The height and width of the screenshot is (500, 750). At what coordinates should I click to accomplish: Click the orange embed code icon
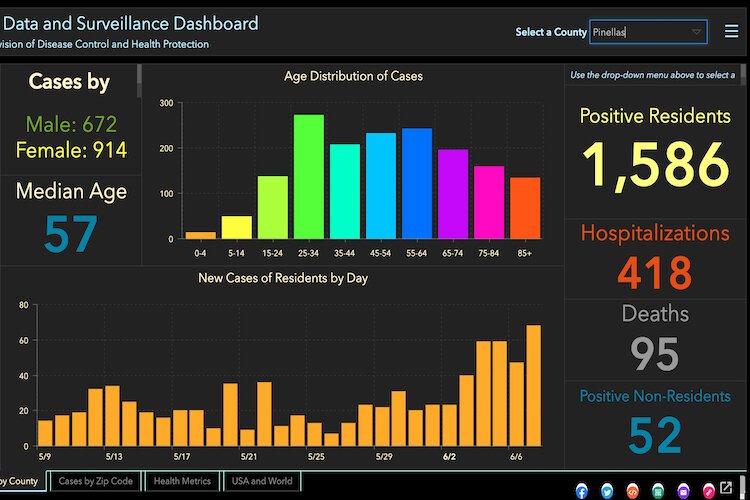point(632,490)
